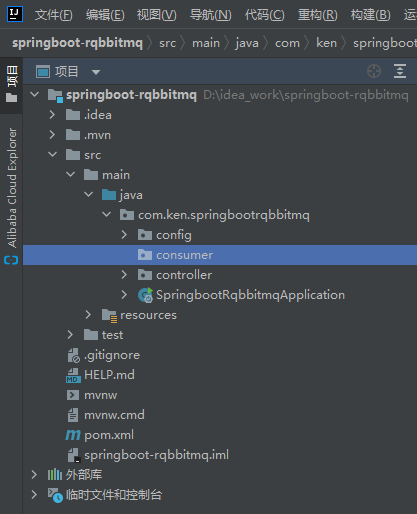Open the 文件(F) menu
The width and height of the screenshot is (417, 514).
tap(54, 15)
